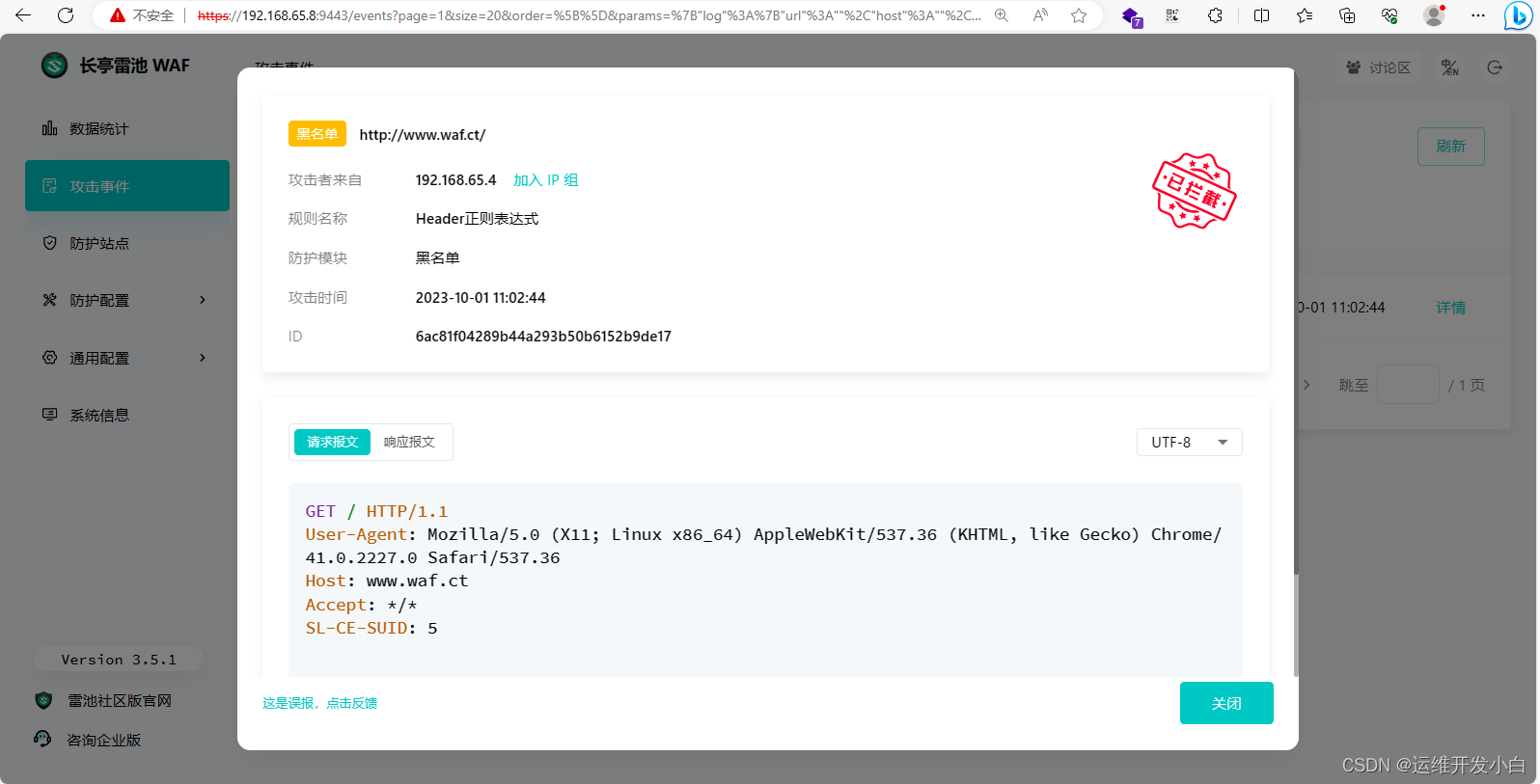Click the 黑名单 yellow tag

tap(316, 134)
